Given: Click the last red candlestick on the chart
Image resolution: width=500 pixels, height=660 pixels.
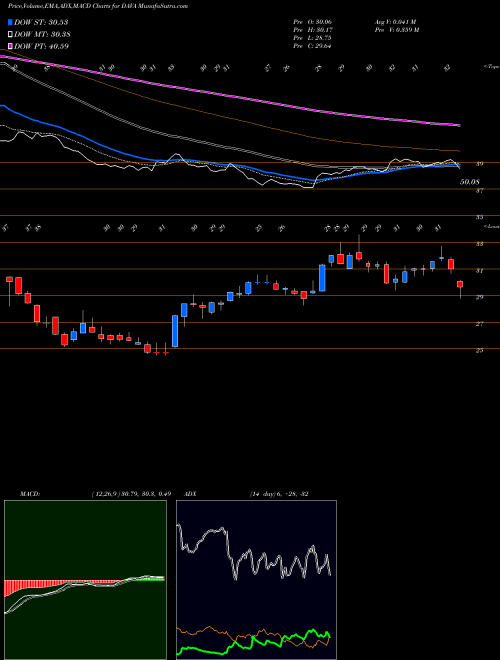Looking at the screenshot, I should click(x=460, y=285).
